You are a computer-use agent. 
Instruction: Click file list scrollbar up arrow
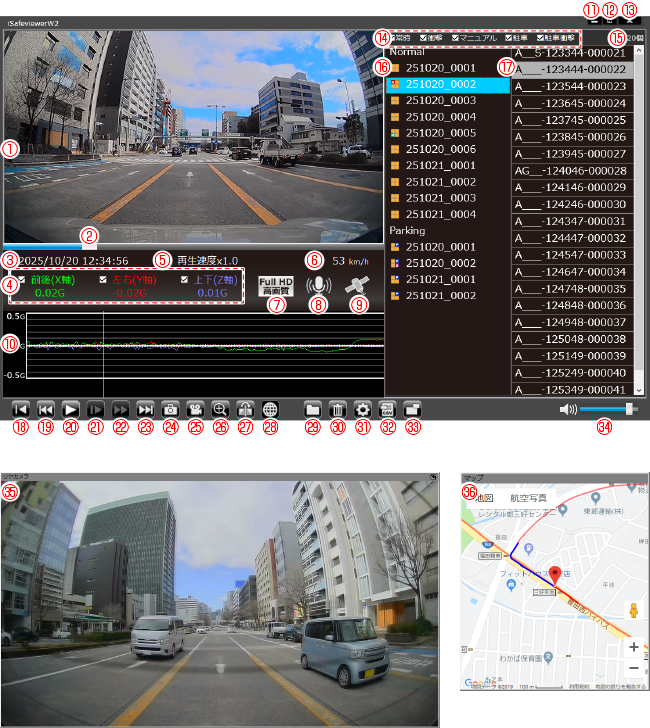pyautogui.click(x=639, y=50)
